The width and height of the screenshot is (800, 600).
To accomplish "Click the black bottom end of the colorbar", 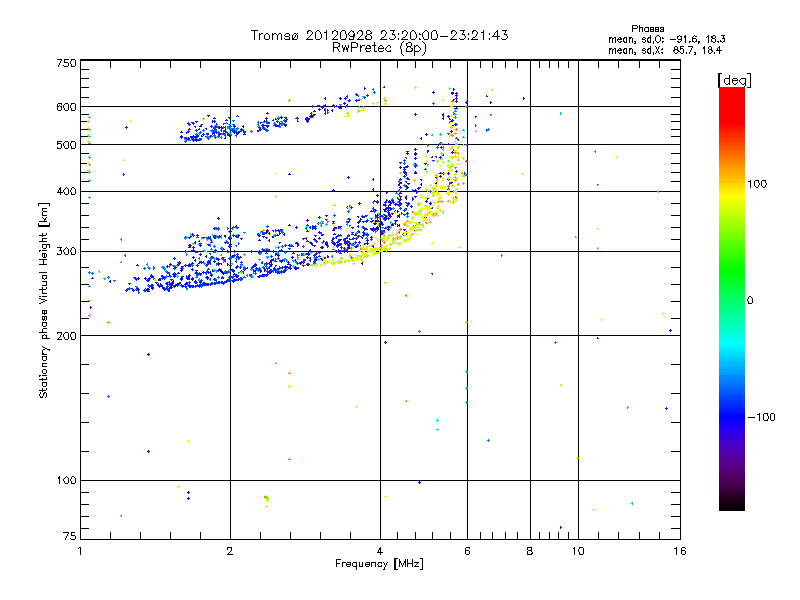I will 732,503.
